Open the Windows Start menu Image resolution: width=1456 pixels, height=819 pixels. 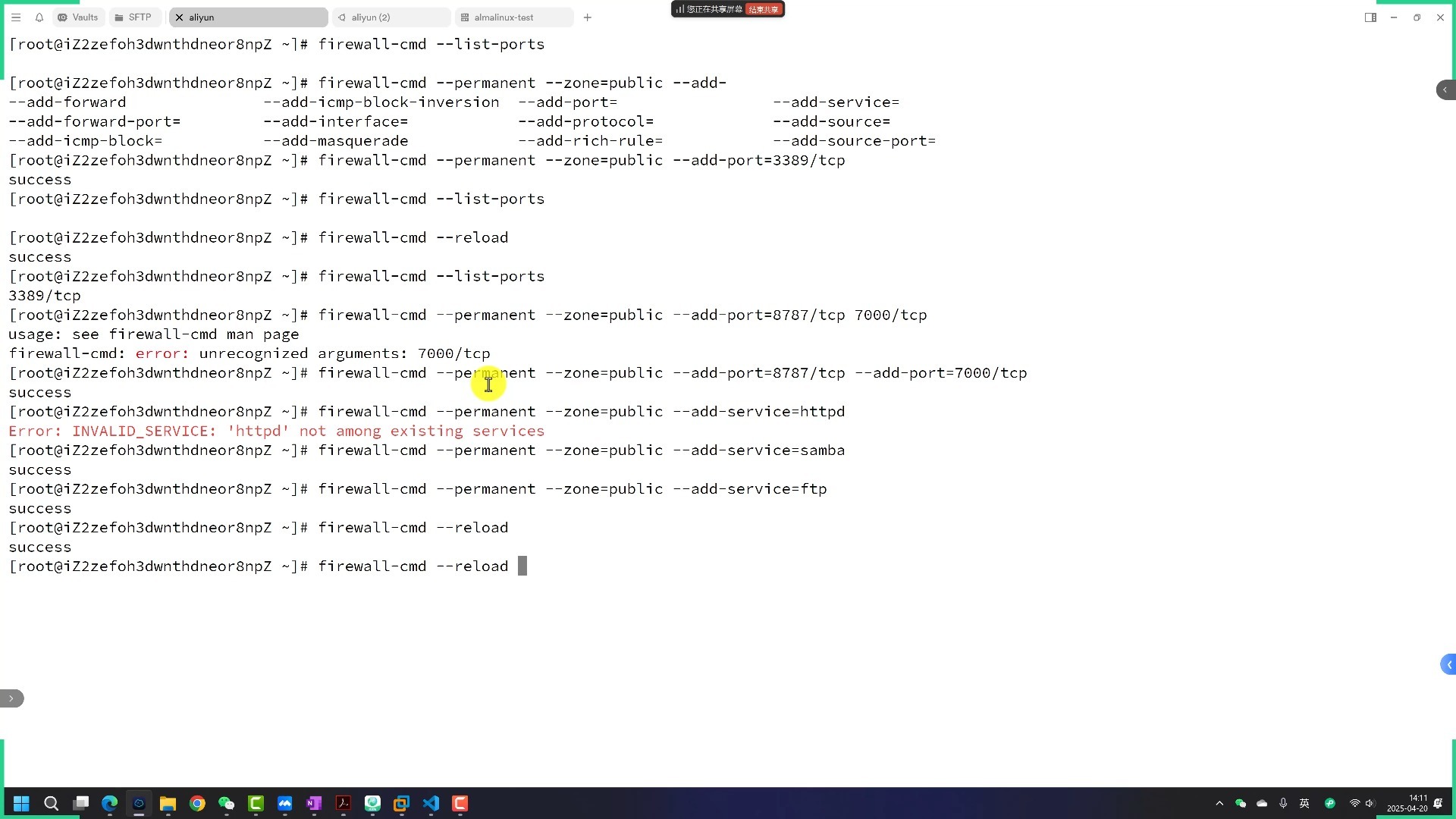20,803
